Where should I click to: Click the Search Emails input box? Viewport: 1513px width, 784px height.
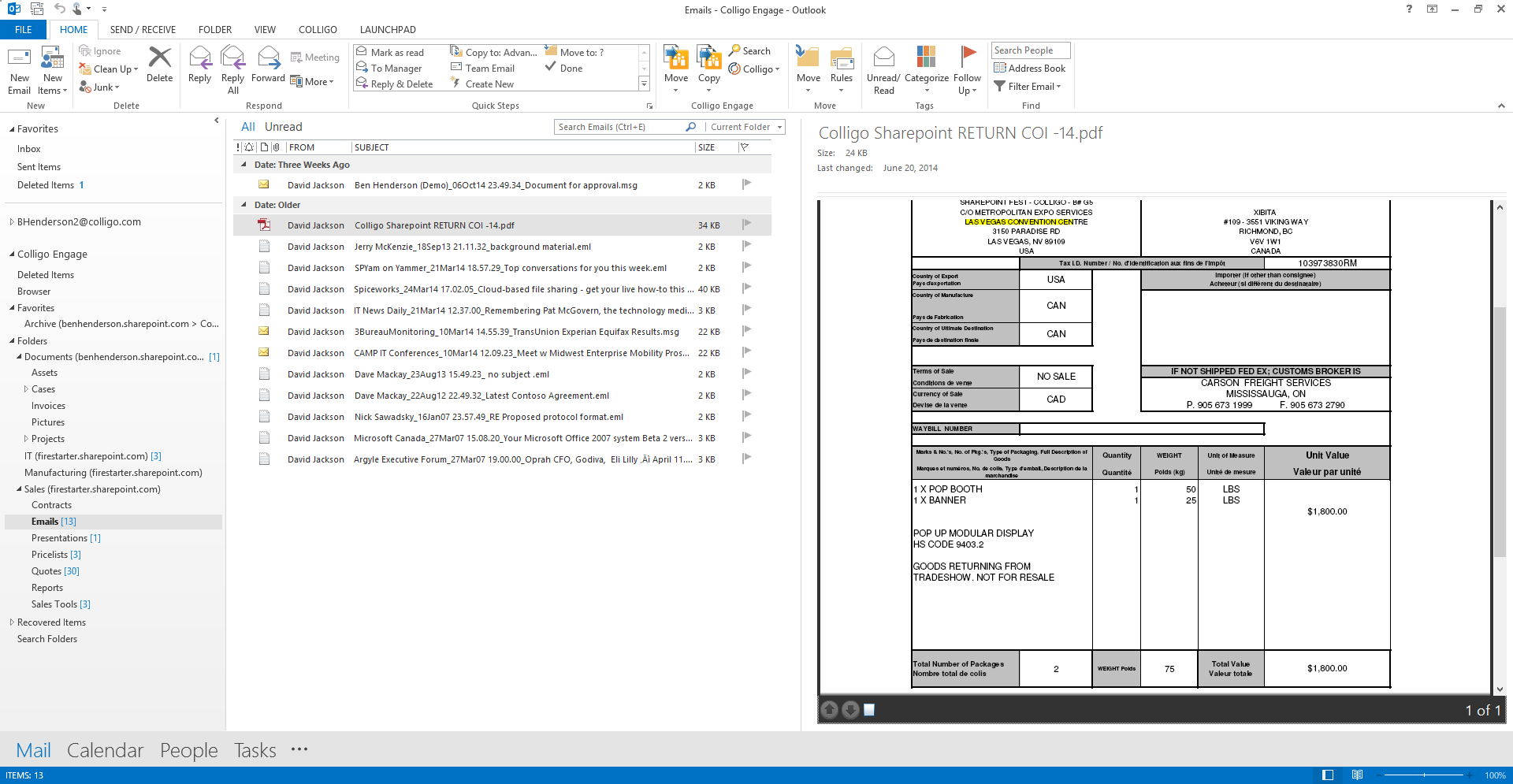tap(619, 127)
